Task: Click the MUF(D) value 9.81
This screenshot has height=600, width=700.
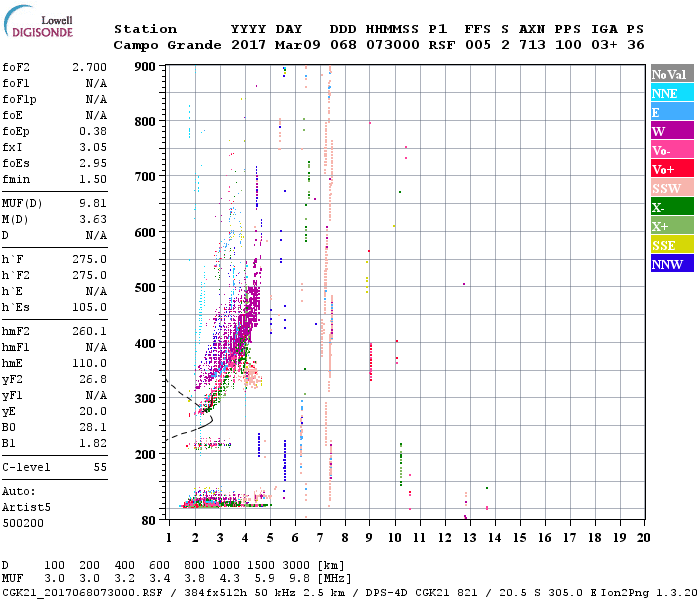Action: point(93,204)
